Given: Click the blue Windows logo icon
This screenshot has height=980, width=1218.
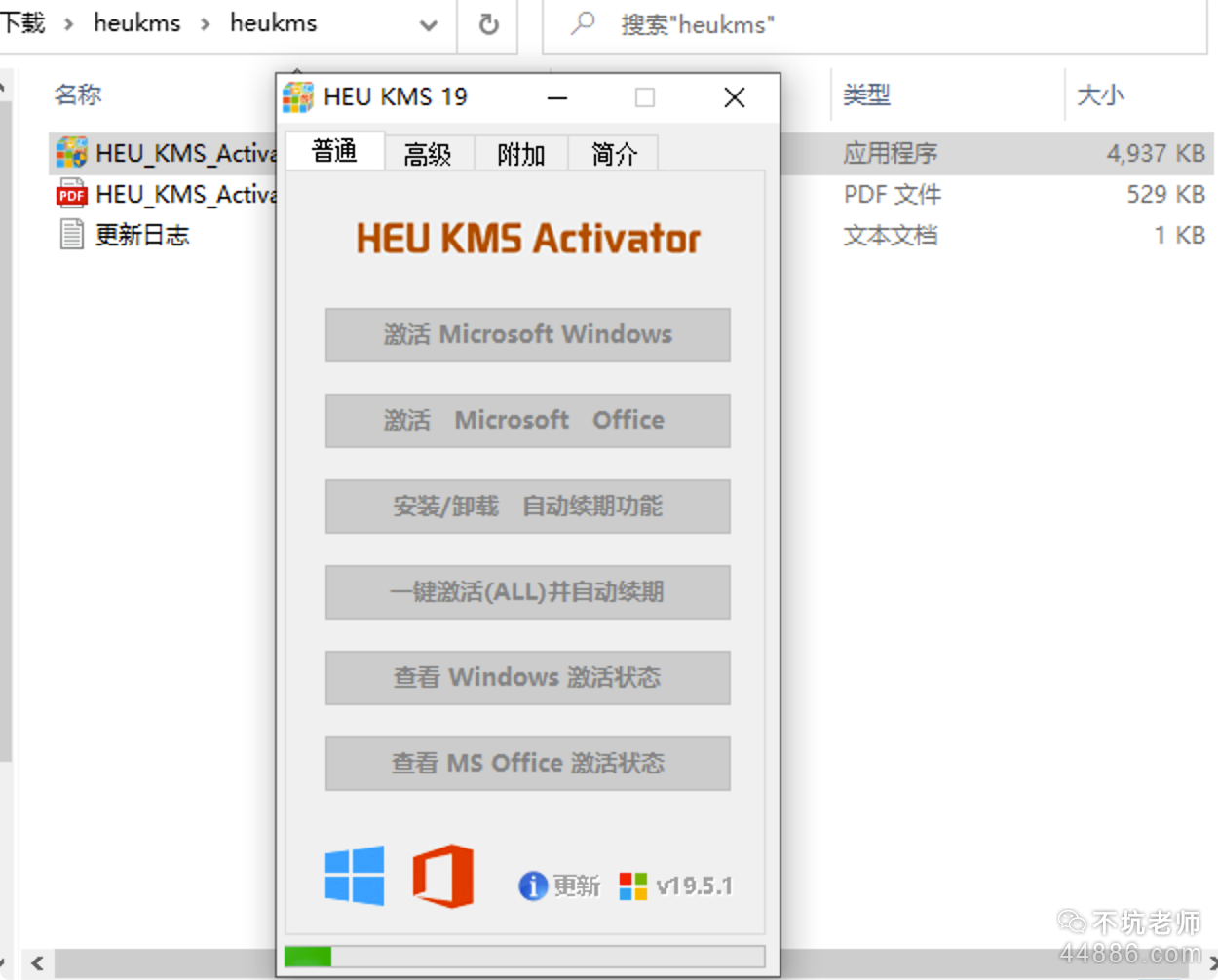Looking at the screenshot, I should coord(355,876).
